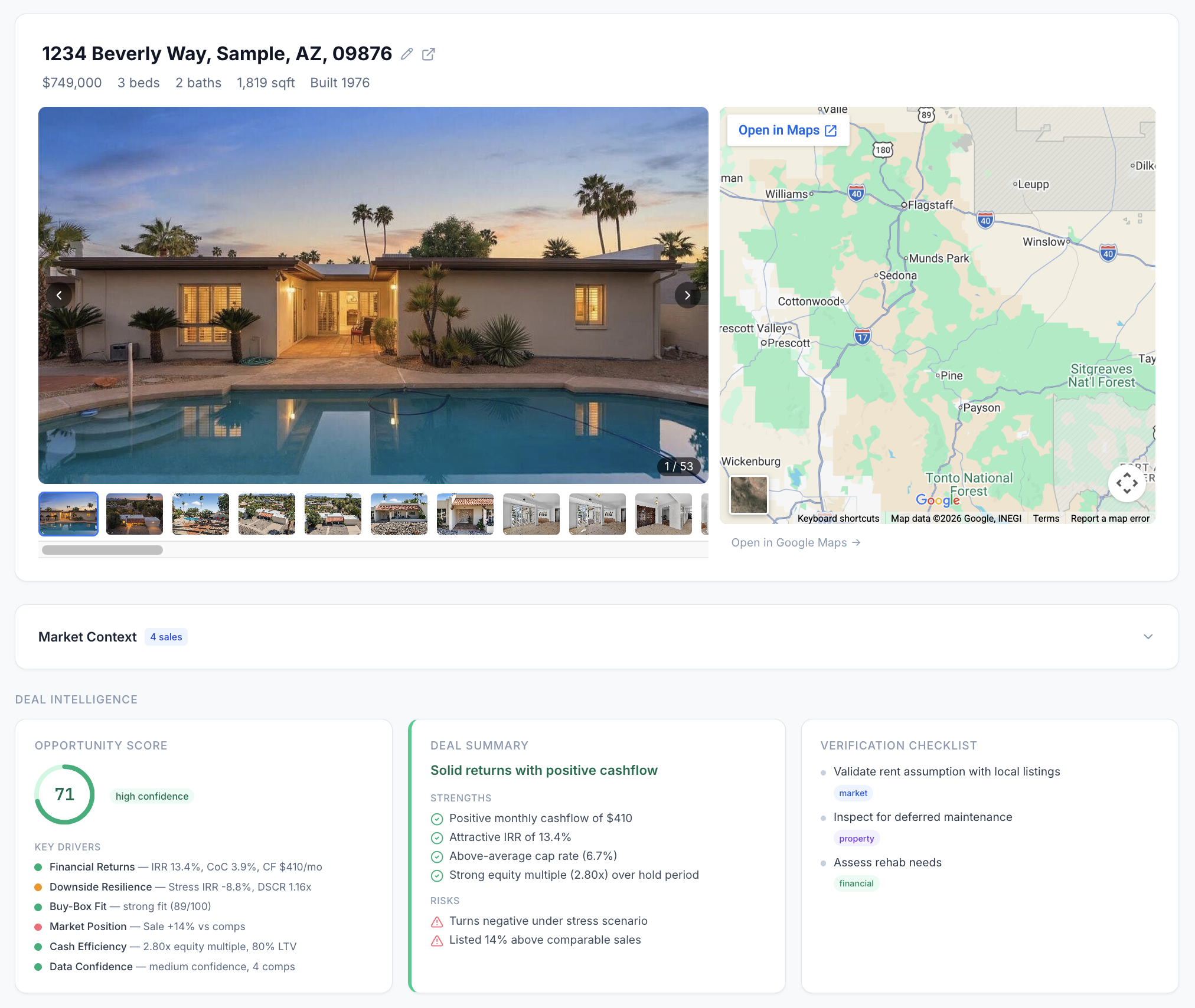Click the pan control on the map
Screen dimensions: 1195x1008
1127,483
